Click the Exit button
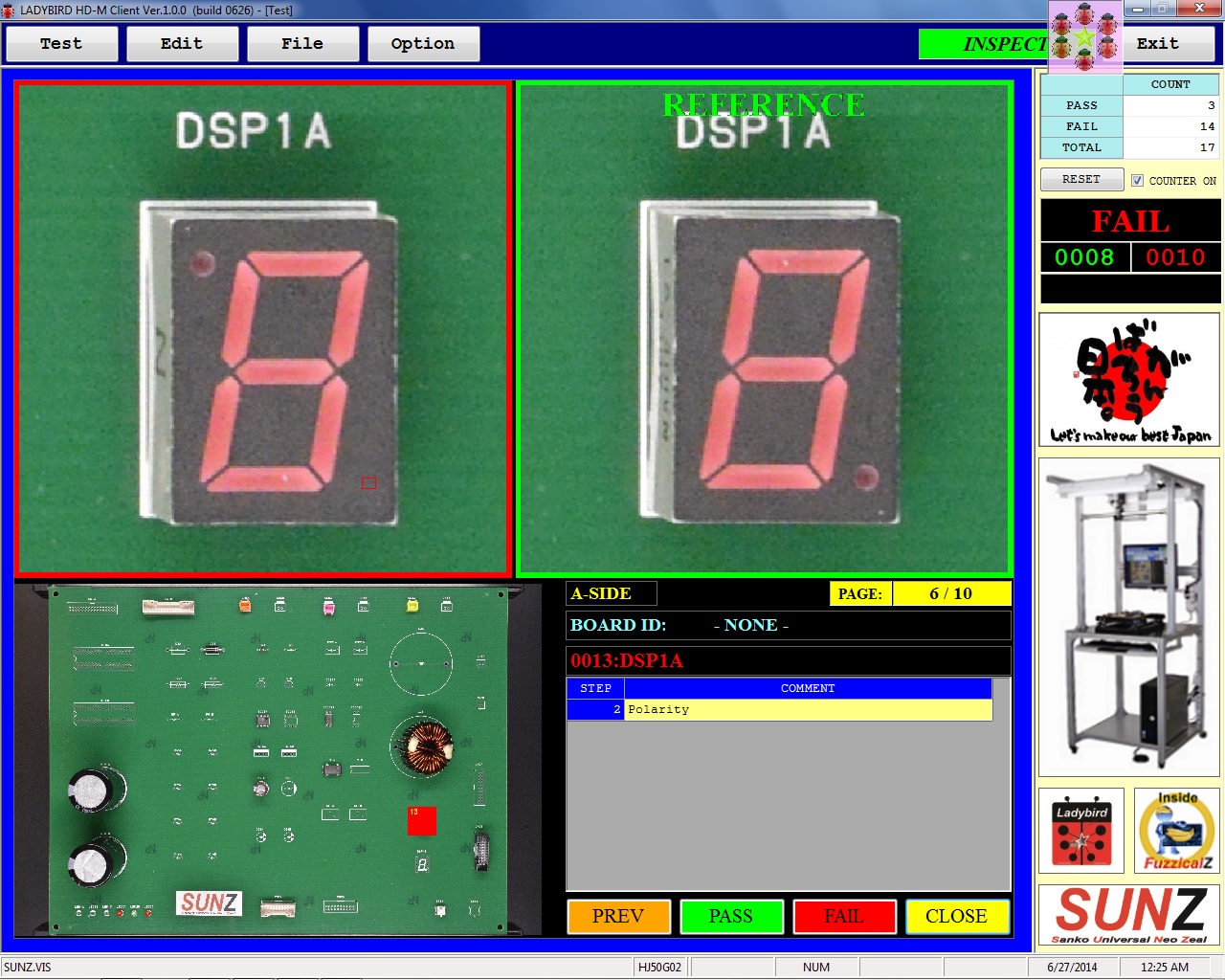1225x980 pixels. (x=1168, y=44)
